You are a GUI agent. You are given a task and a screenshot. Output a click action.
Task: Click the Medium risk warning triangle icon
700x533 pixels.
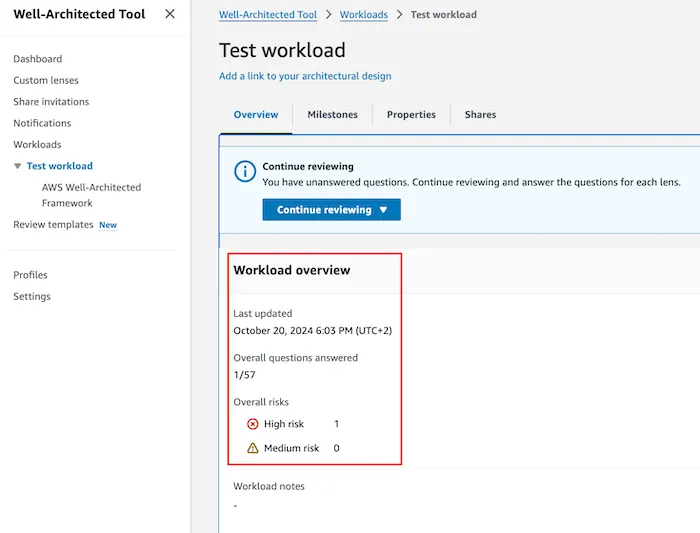click(253, 448)
